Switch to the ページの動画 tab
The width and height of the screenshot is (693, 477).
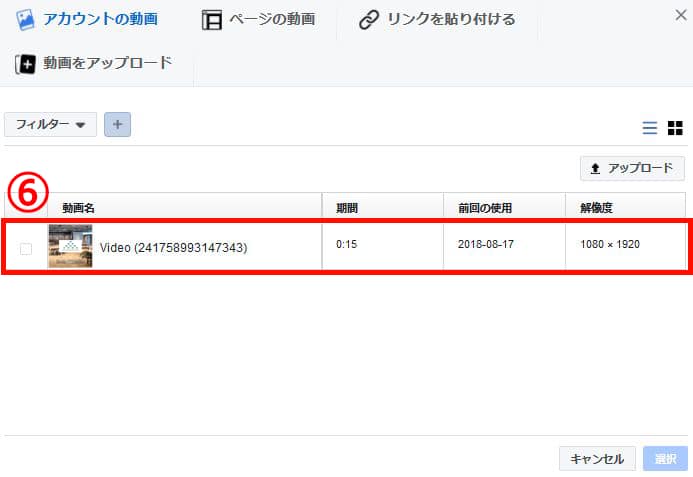pyautogui.click(x=272, y=19)
